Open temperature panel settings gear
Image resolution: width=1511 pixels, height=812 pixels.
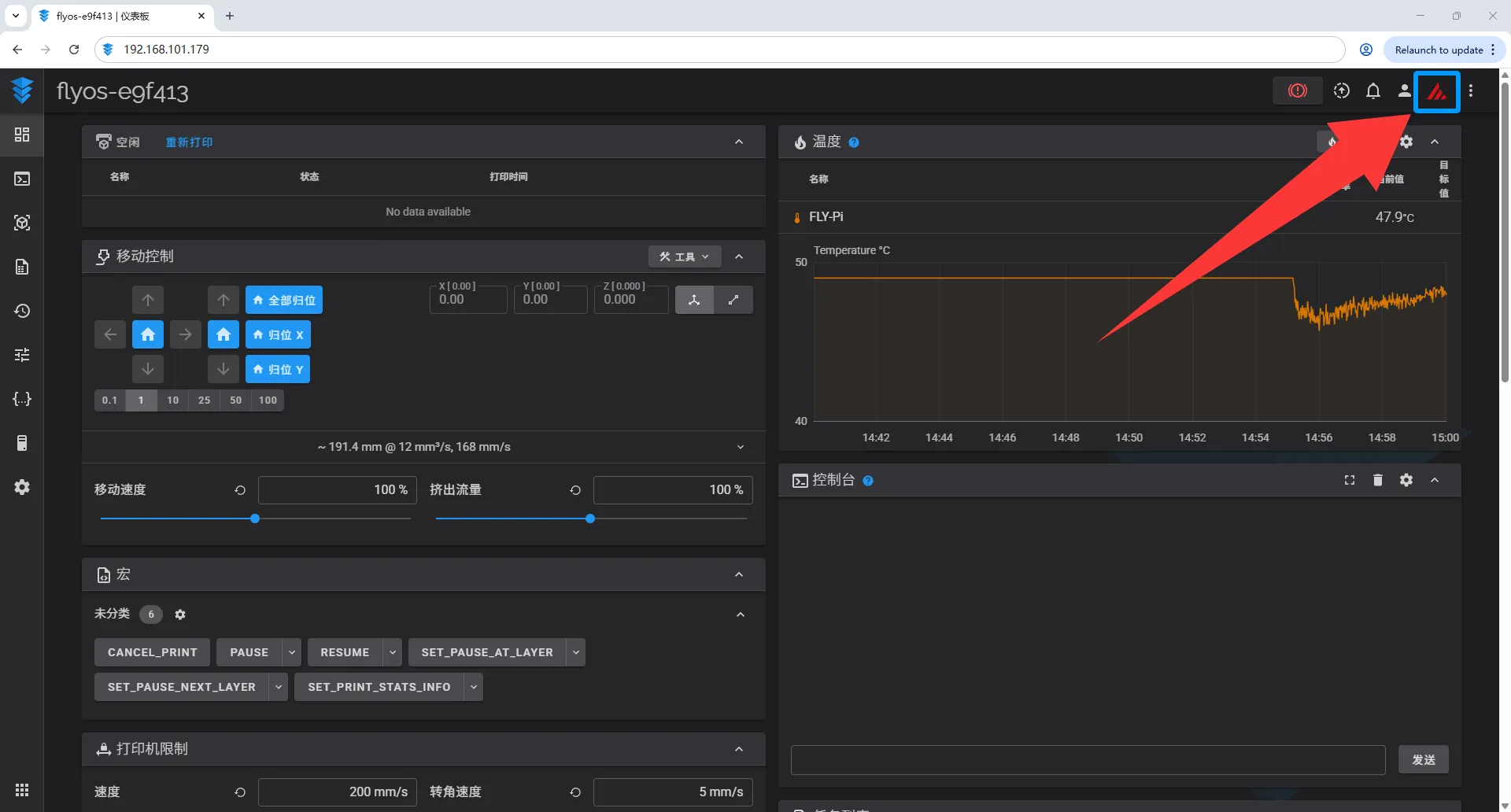point(1406,142)
